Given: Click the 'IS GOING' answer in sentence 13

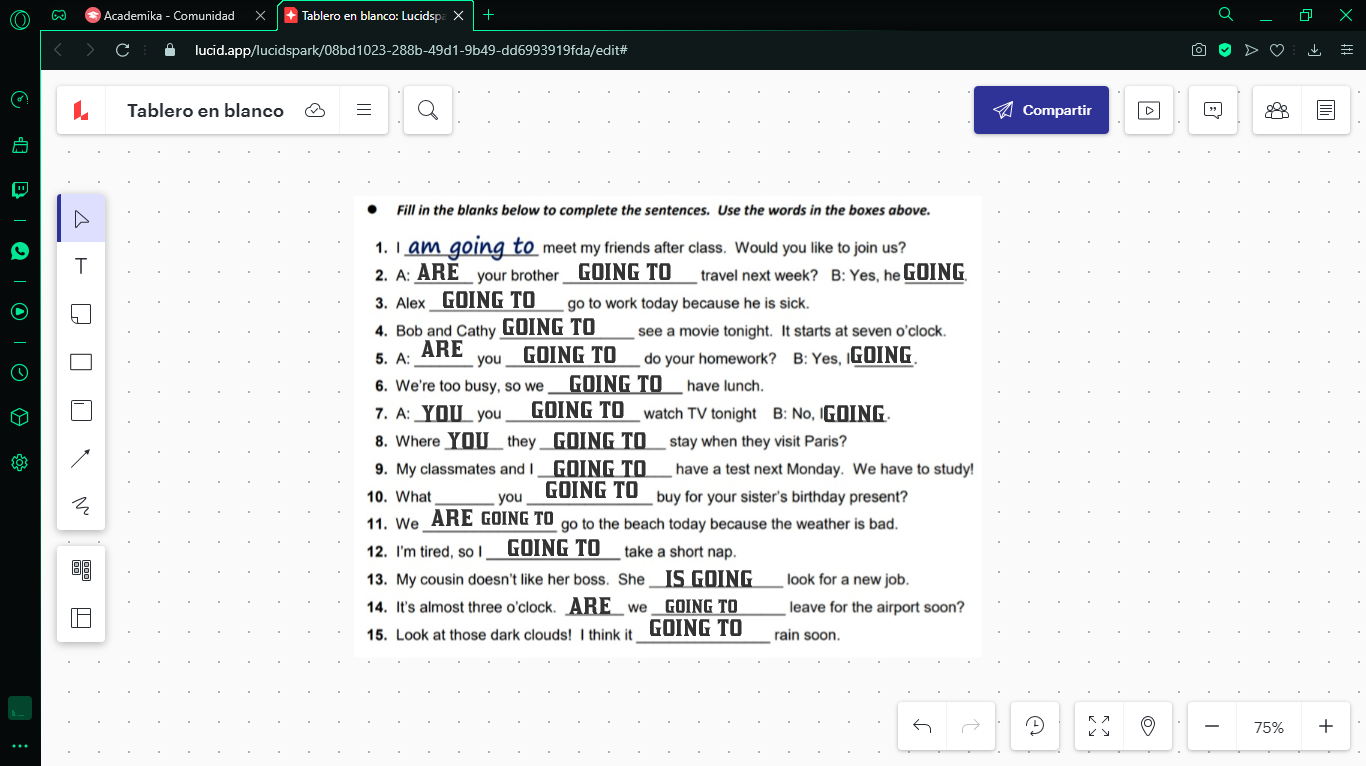Looking at the screenshot, I should (x=708, y=579).
